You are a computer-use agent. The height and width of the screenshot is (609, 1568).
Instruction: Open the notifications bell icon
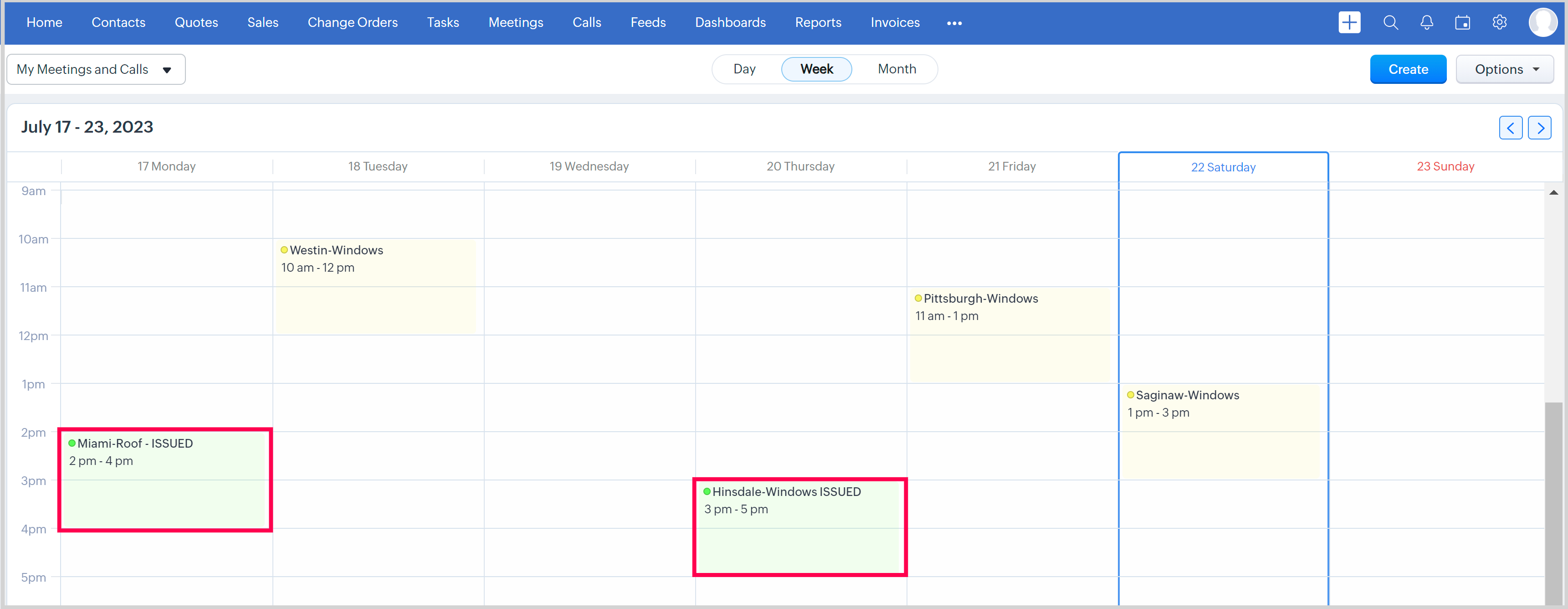point(1426,22)
